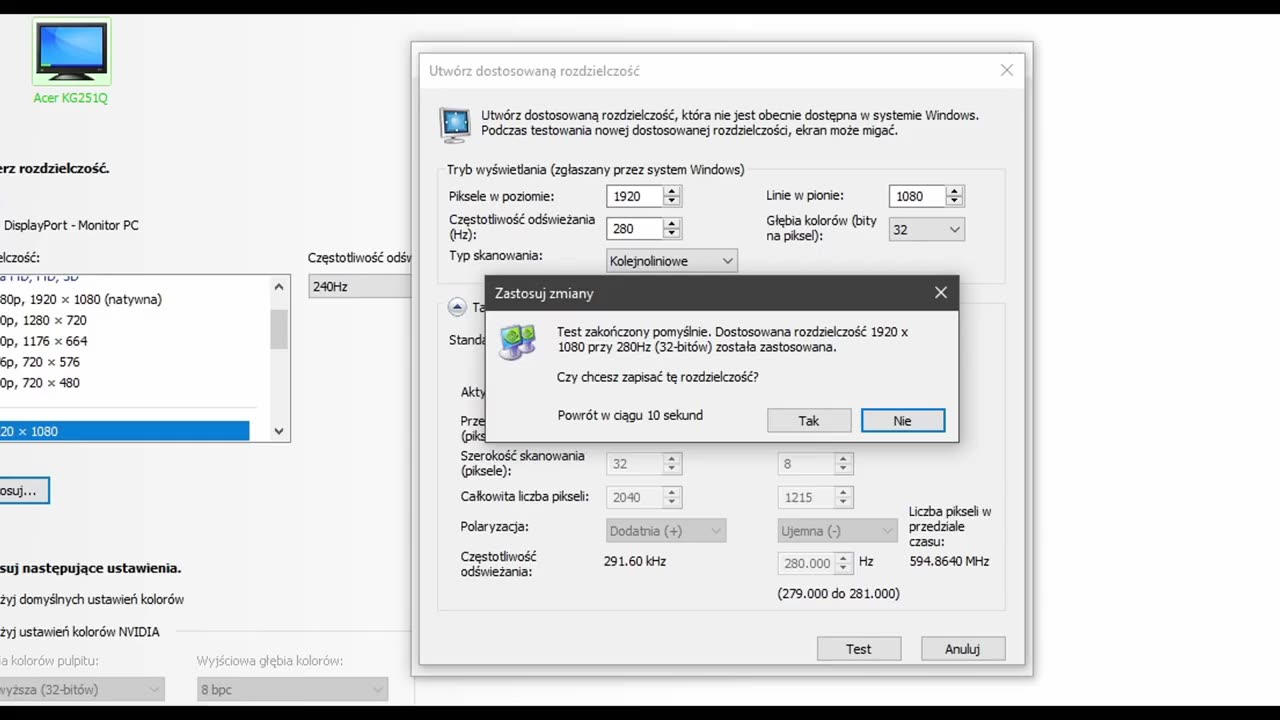Collapse the timing section round chevron
The width and height of the screenshot is (1280, 720).
[457, 307]
